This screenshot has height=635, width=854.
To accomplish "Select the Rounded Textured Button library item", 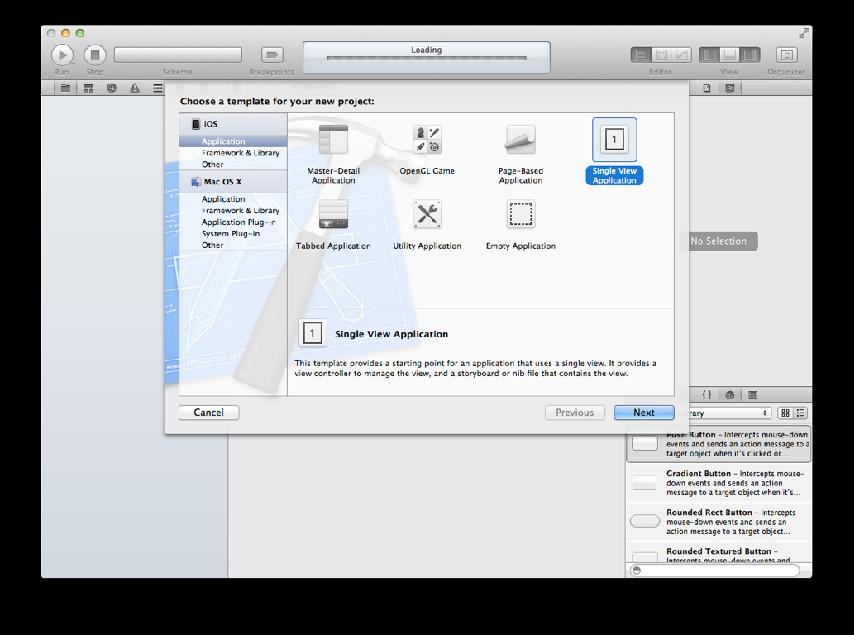I will tap(719, 553).
